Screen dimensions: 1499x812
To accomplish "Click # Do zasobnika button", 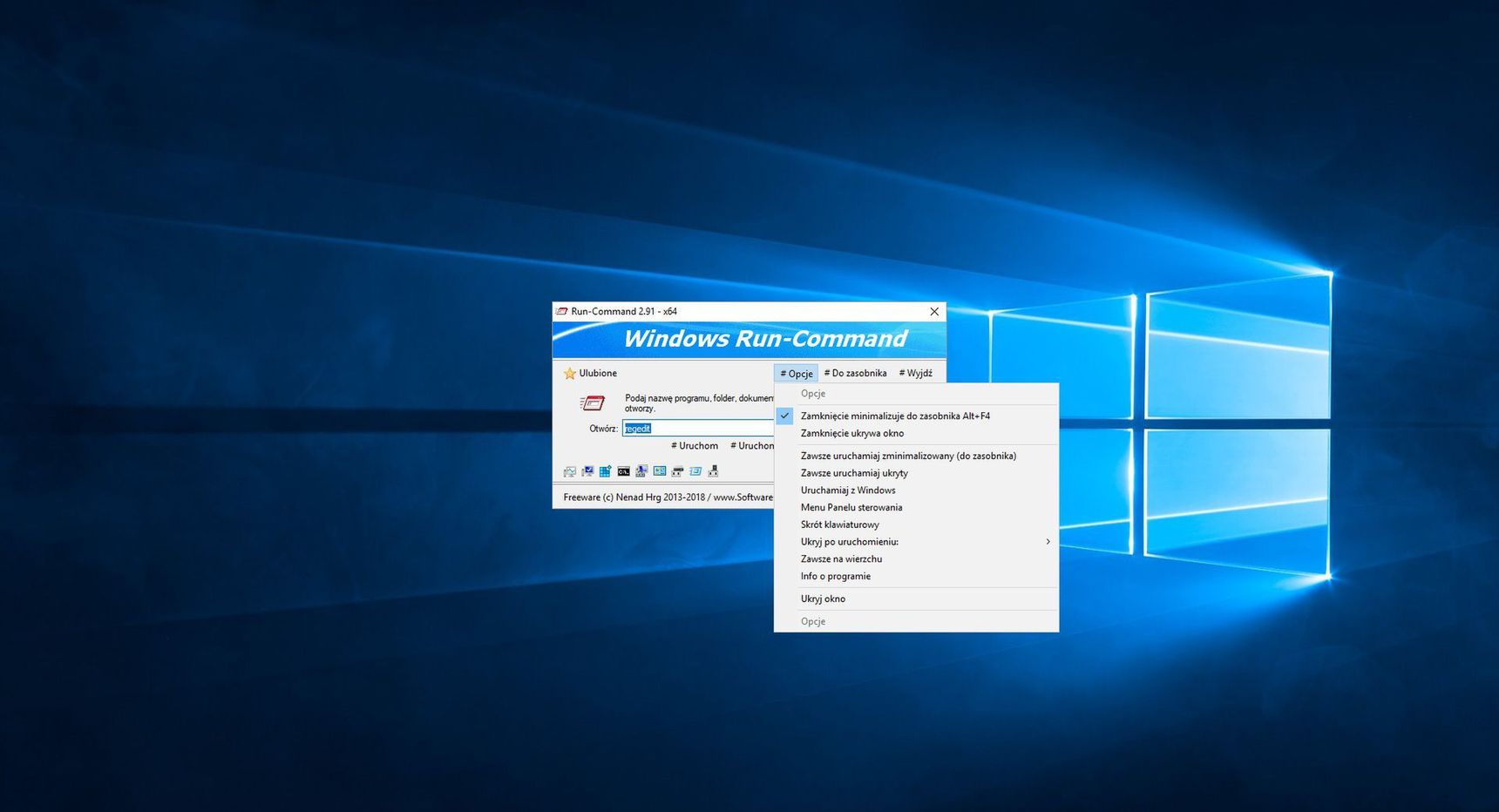I will tap(855, 373).
